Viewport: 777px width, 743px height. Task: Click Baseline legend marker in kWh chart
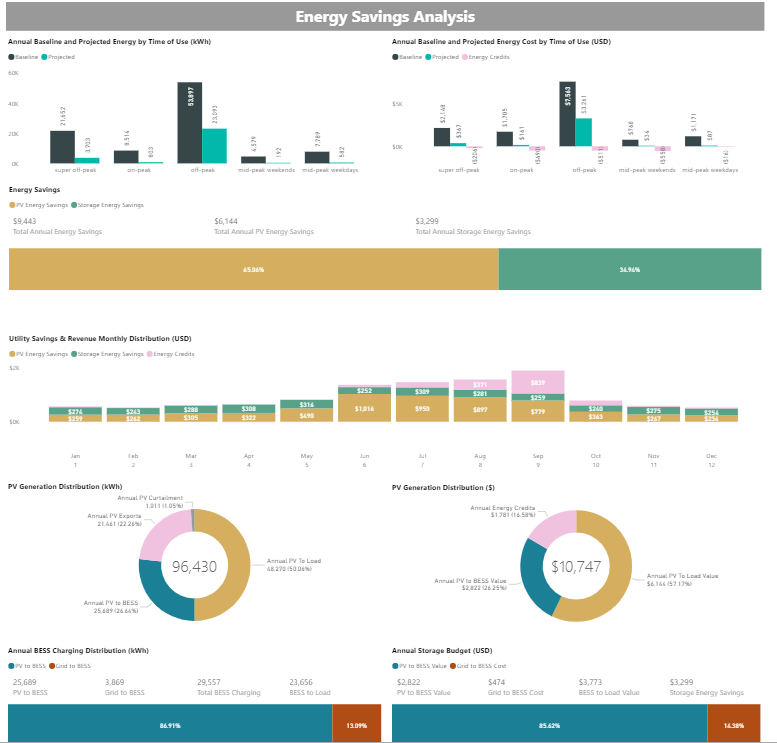(11, 57)
